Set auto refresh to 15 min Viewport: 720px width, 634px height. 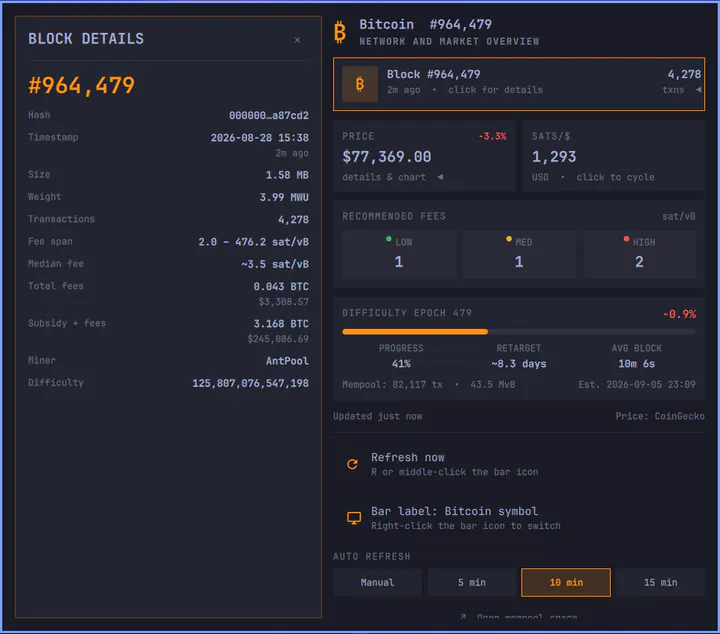tap(660, 582)
